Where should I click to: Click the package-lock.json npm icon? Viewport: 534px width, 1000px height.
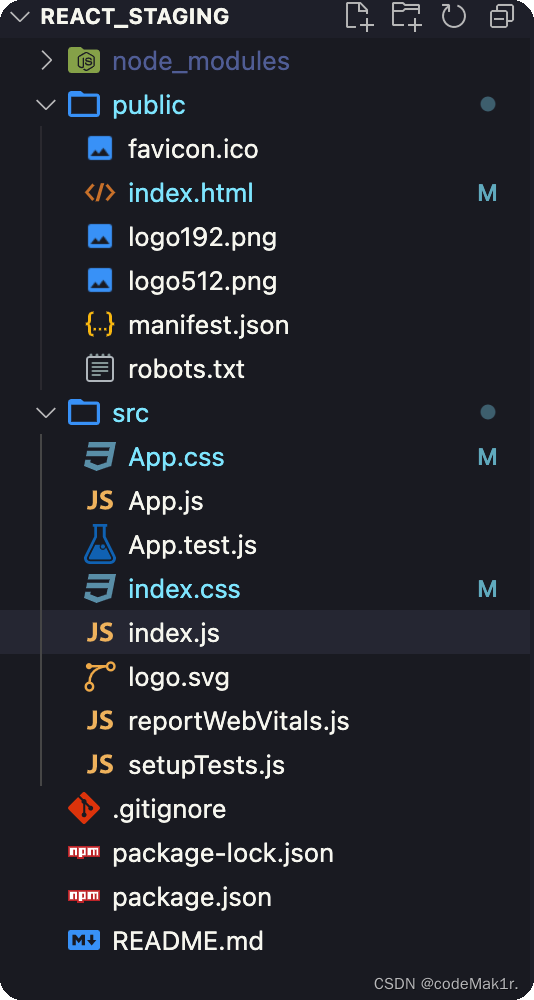pyautogui.click(x=84, y=853)
